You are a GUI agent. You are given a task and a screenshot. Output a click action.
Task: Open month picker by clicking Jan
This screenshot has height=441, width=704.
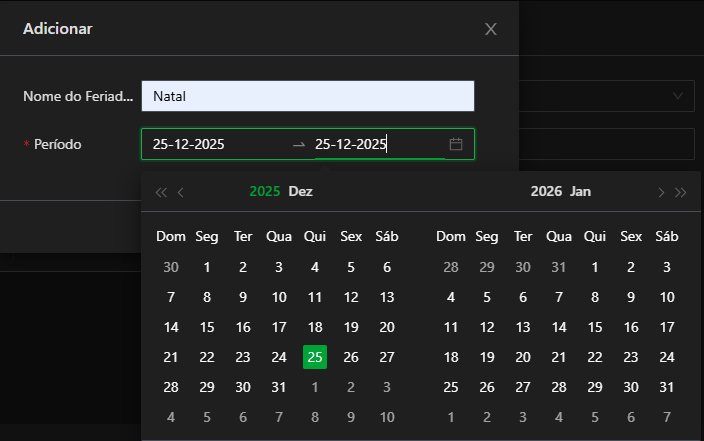click(581, 191)
